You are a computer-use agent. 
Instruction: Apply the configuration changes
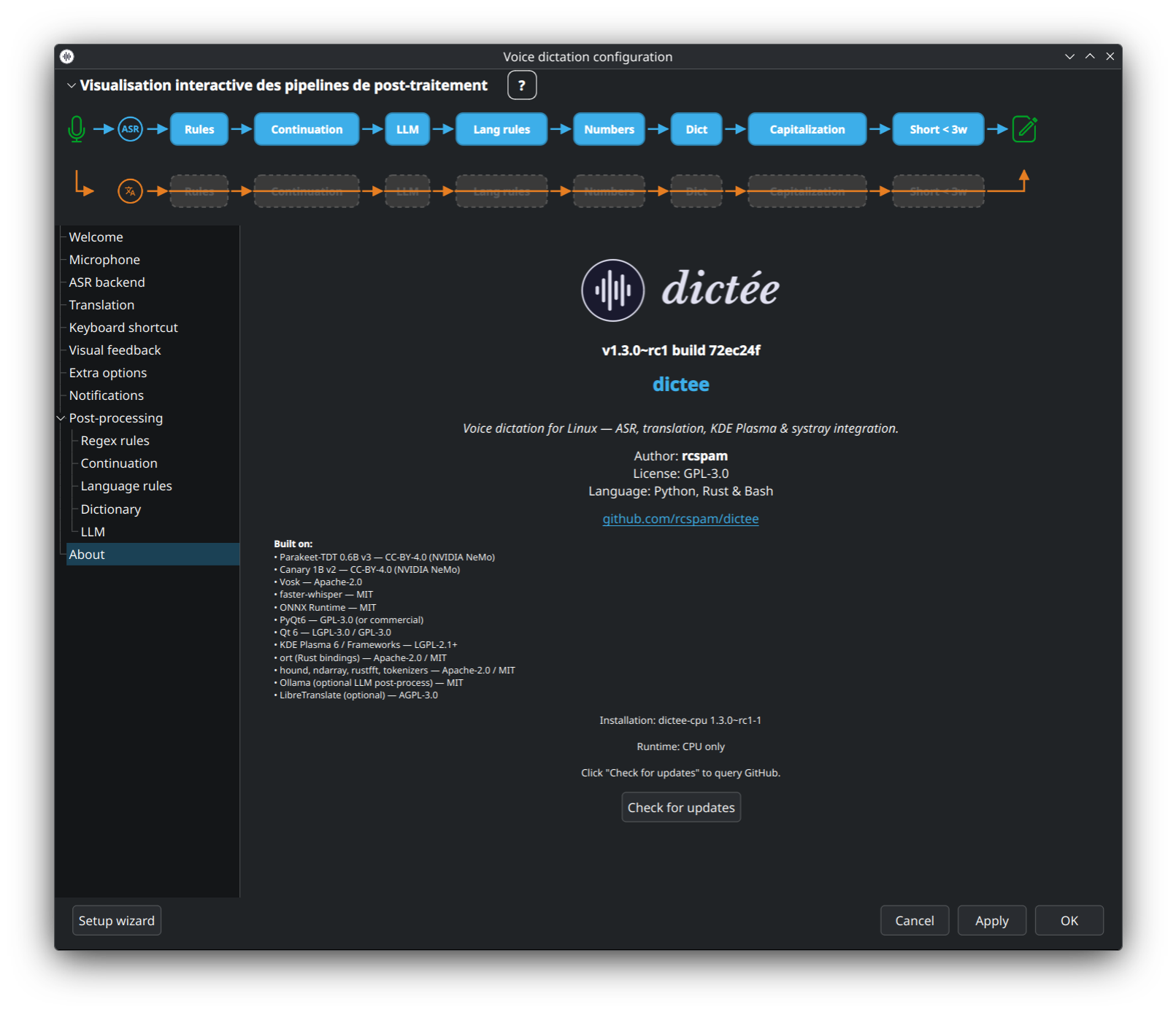(x=992, y=921)
